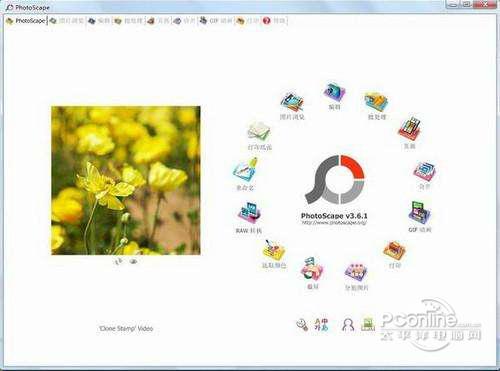Switch to the 批处理 tab
Viewport: 500px width, 371px height.
click(129, 21)
